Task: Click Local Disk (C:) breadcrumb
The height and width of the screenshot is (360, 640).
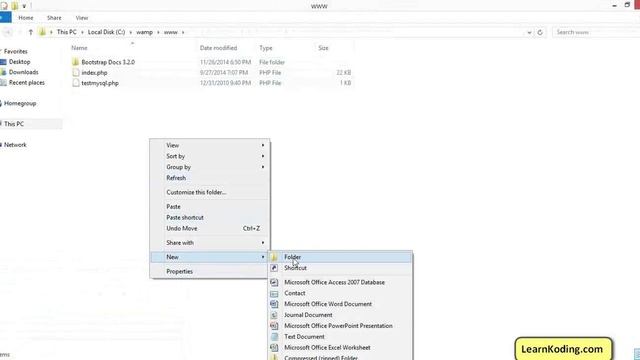Action: (106, 32)
